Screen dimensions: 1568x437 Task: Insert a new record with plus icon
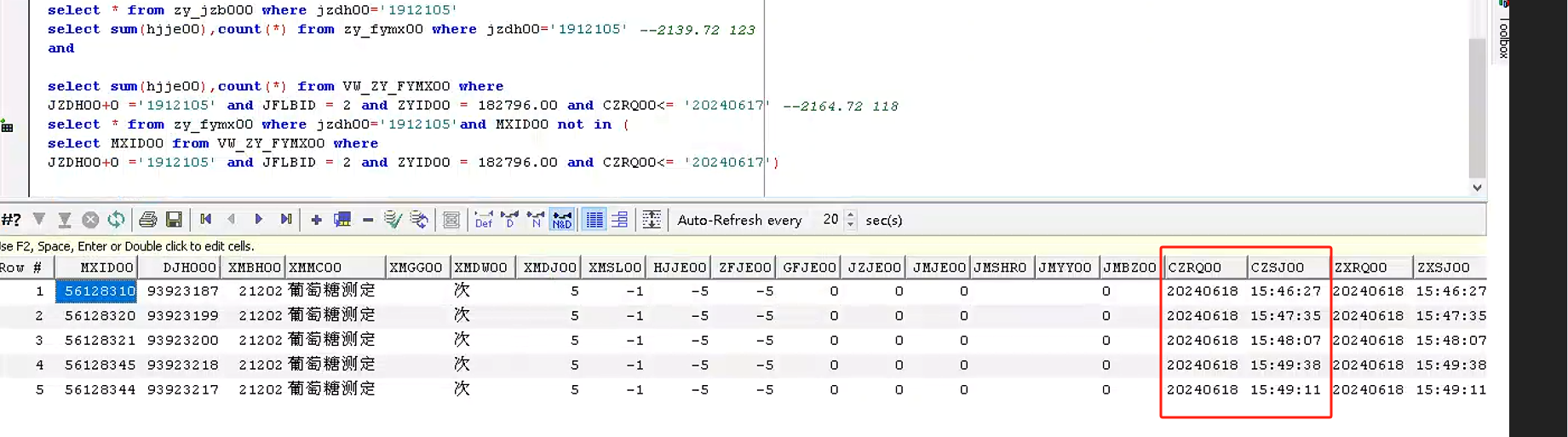point(316,220)
